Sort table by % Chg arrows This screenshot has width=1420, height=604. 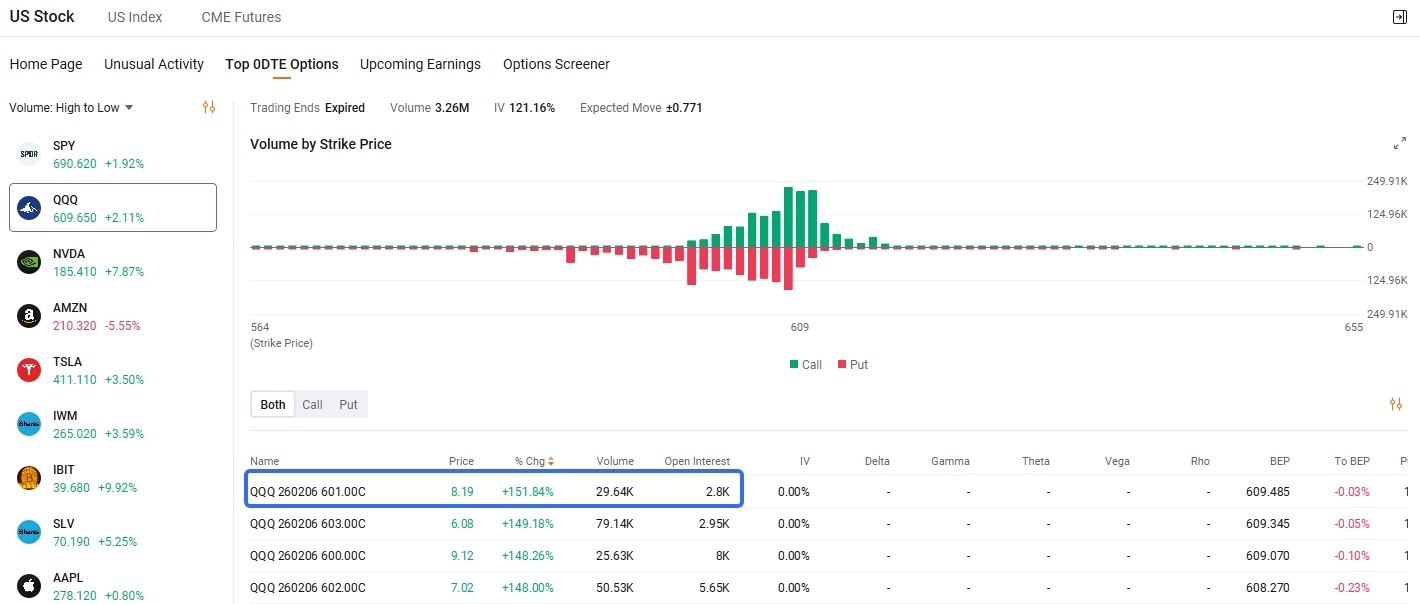coord(551,461)
